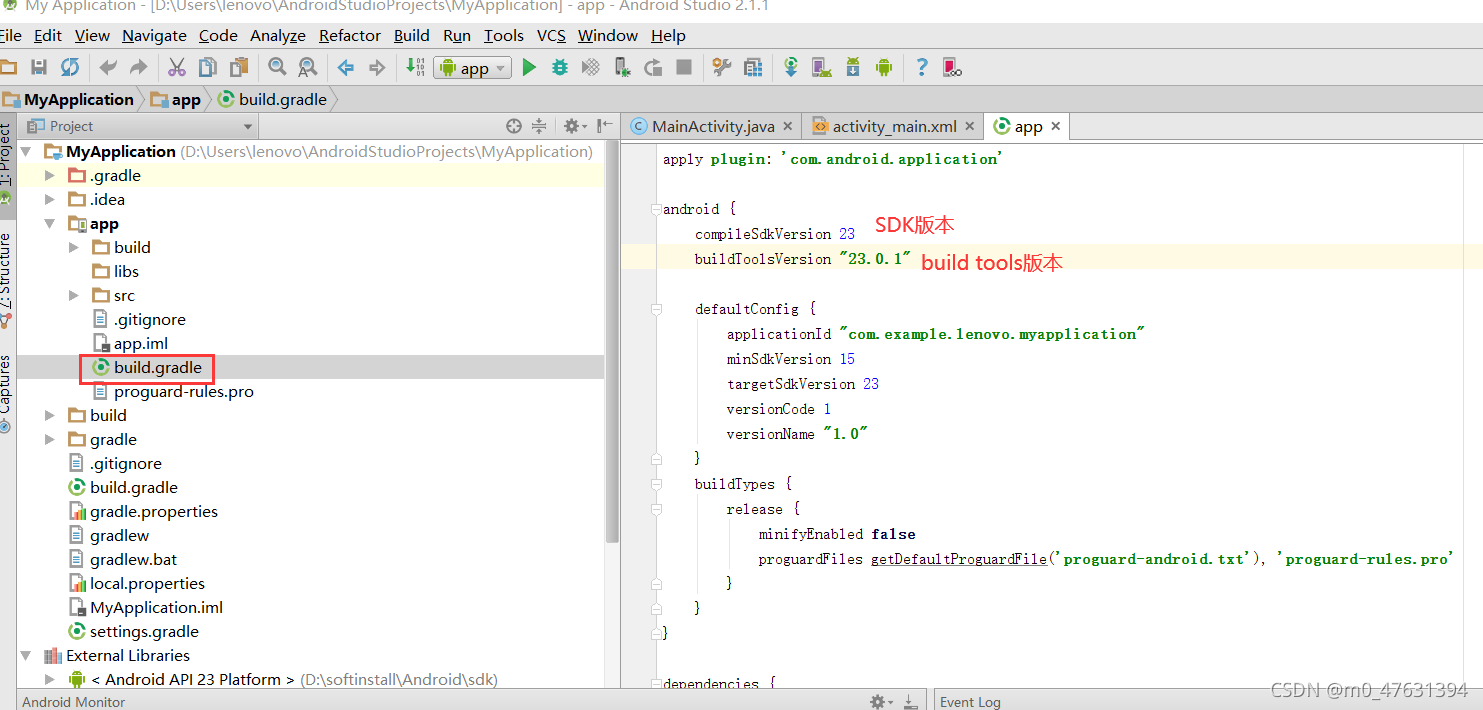Open the Project view selector dropdown
Viewport: 1483px width, 710px height.
click(140, 126)
